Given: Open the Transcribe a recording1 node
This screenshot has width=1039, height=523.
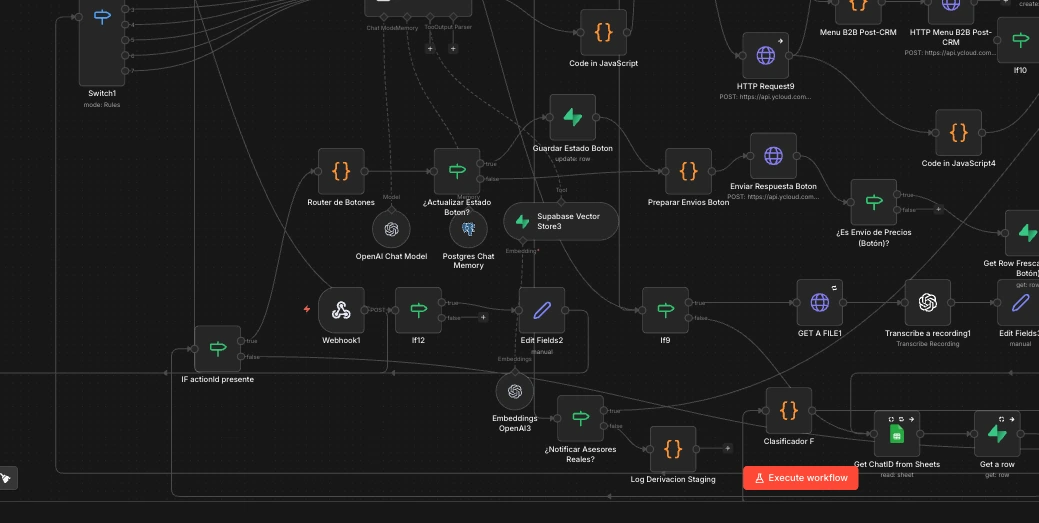Looking at the screenshot, I should tap(928, 302).
